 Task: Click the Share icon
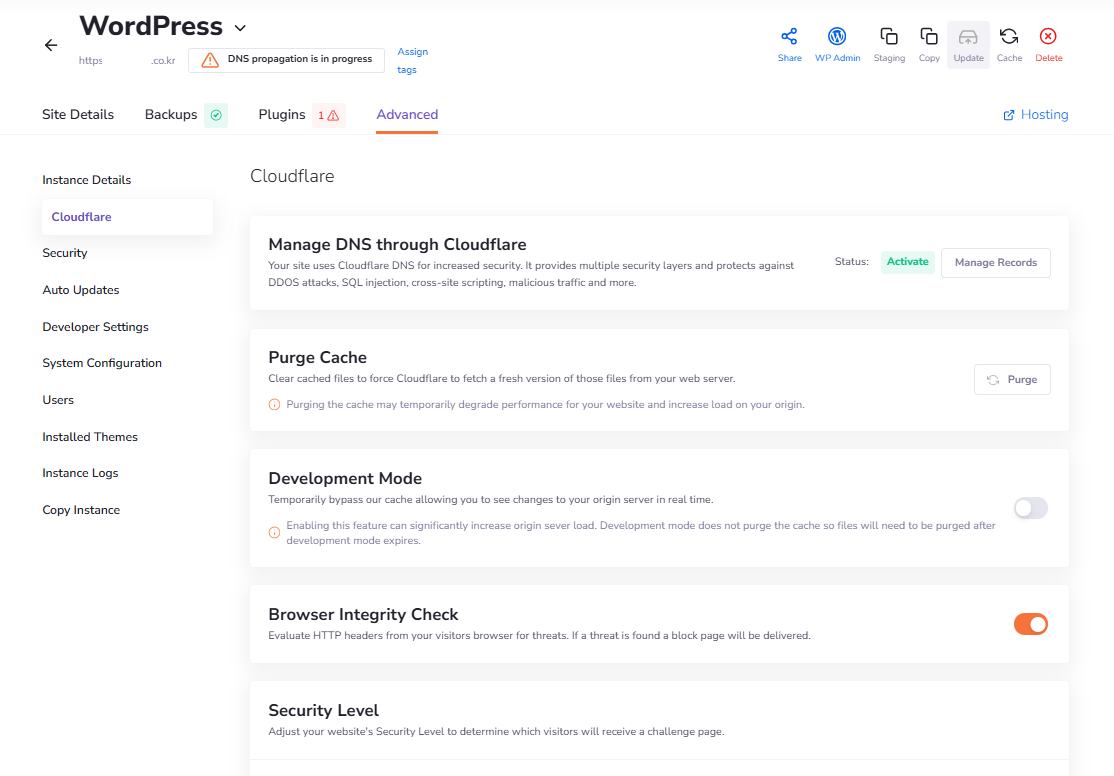789,36
